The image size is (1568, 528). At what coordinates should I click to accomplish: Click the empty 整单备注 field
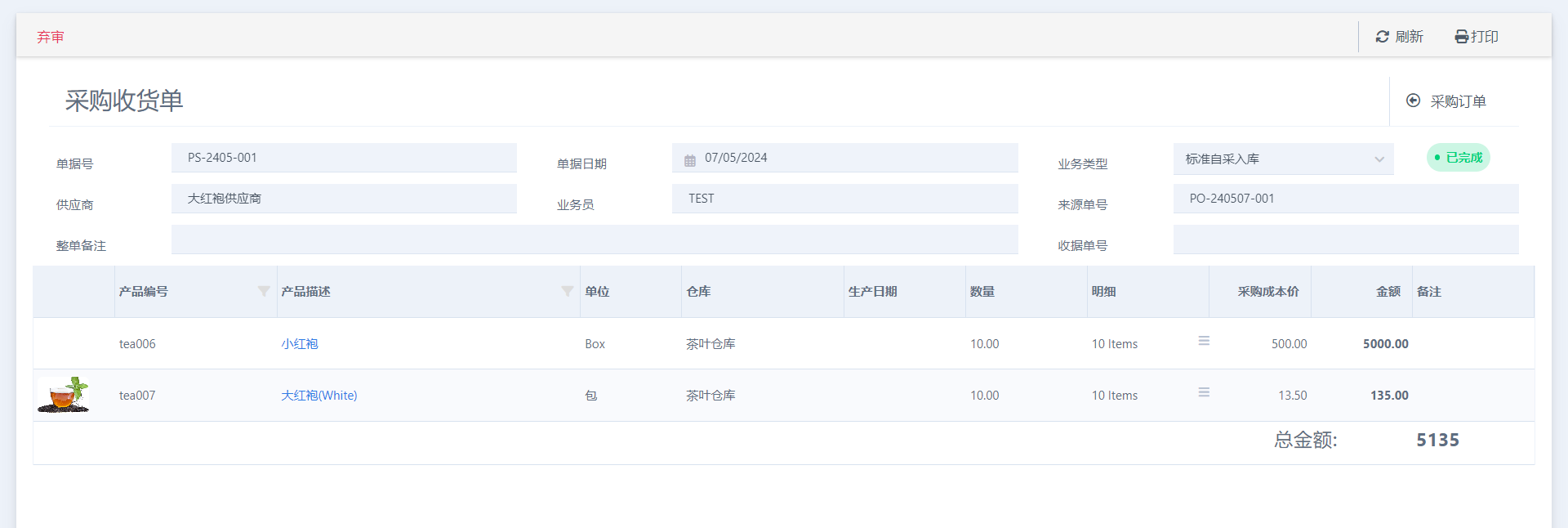595,239
